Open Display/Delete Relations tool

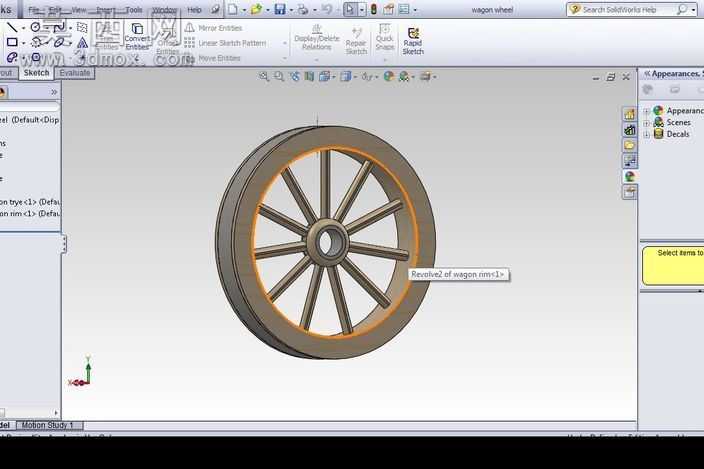pos(317,38)
